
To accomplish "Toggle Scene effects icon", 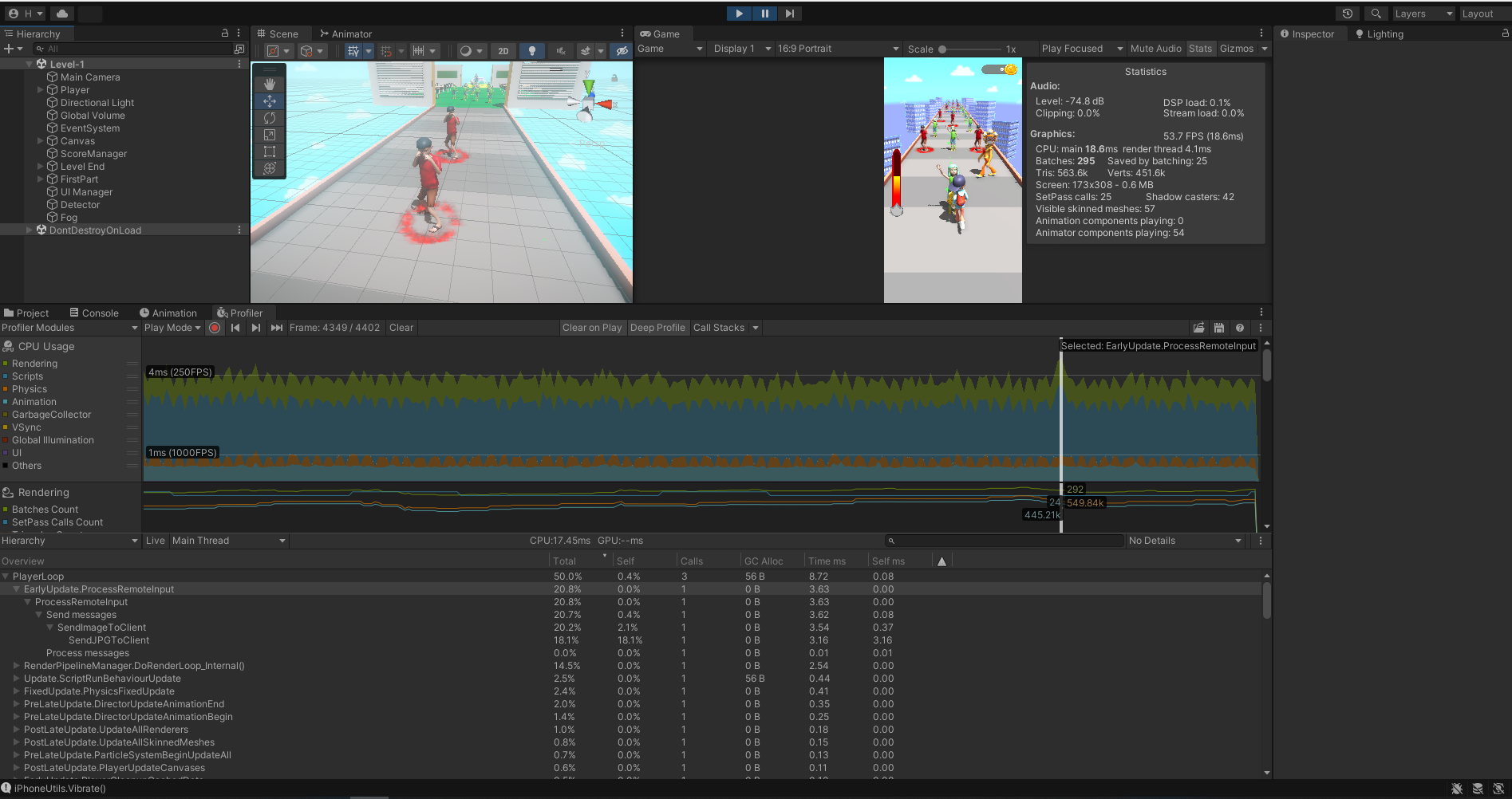I will click(586, 51).
